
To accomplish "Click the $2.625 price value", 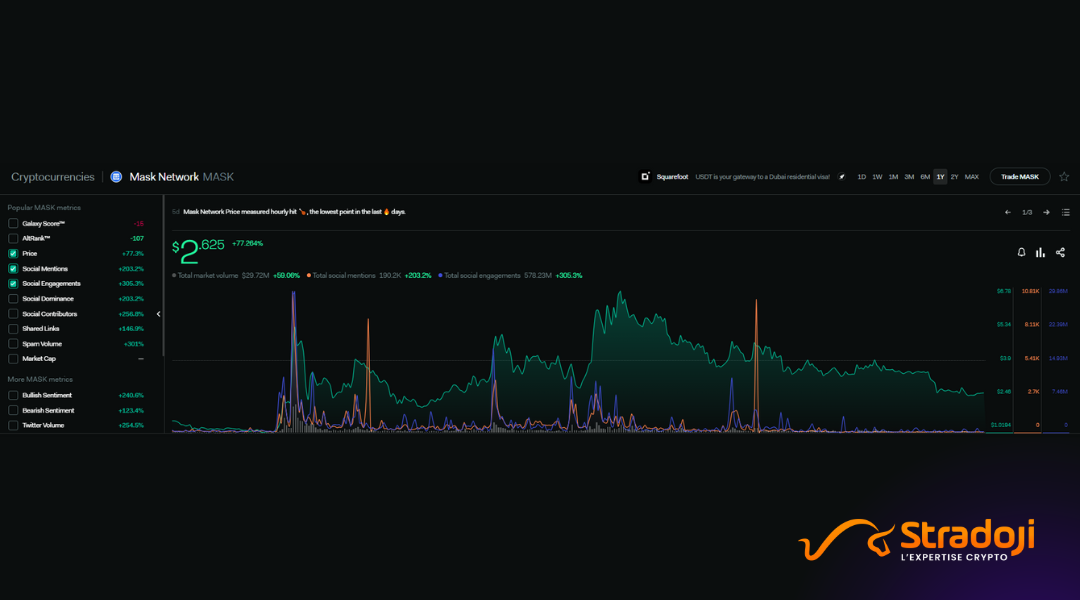I will tap(198, 251).
